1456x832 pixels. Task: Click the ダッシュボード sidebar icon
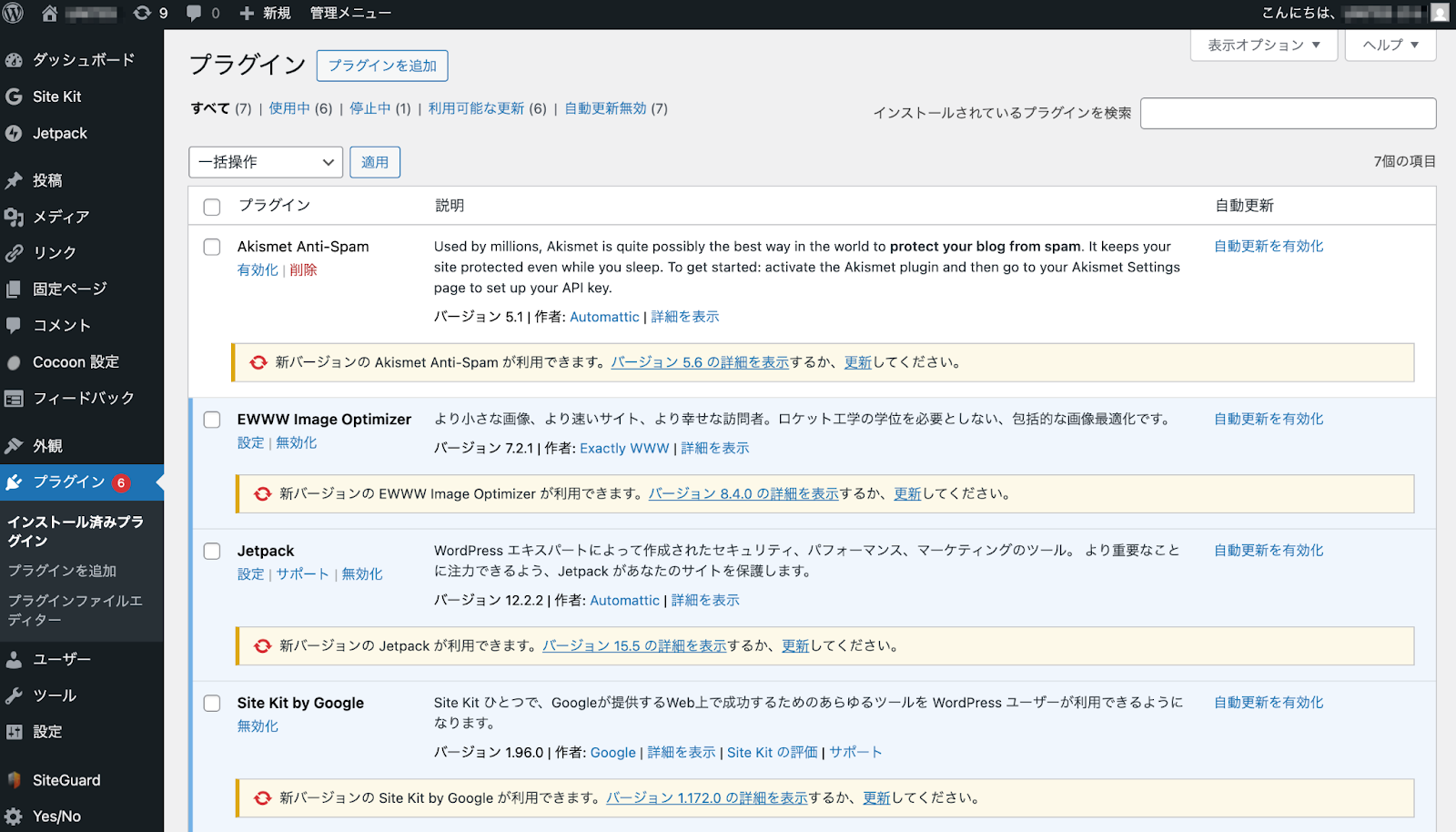[13, 59]
